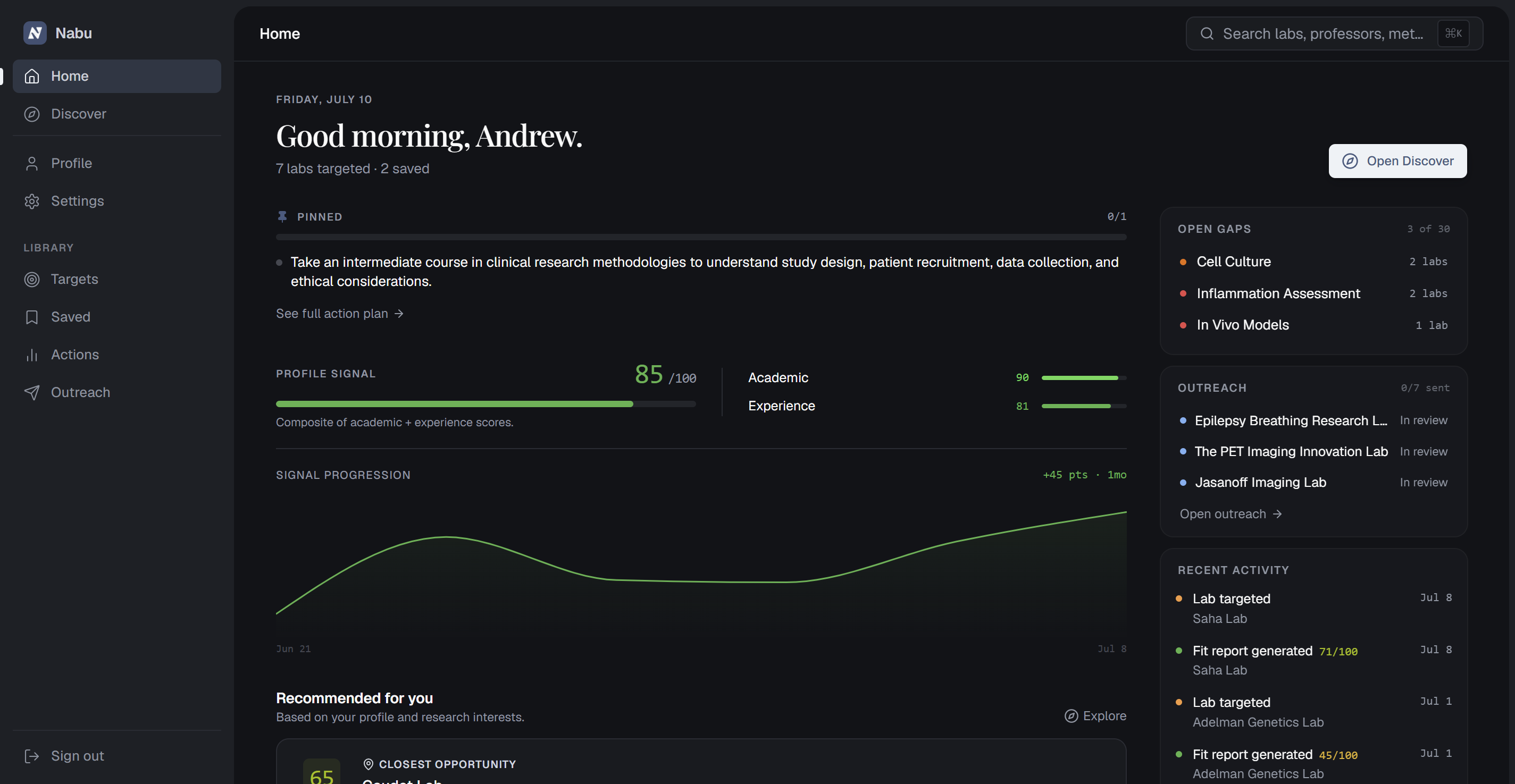Click the Experience score bar

pyautogui.click(x=1084, y=406)
